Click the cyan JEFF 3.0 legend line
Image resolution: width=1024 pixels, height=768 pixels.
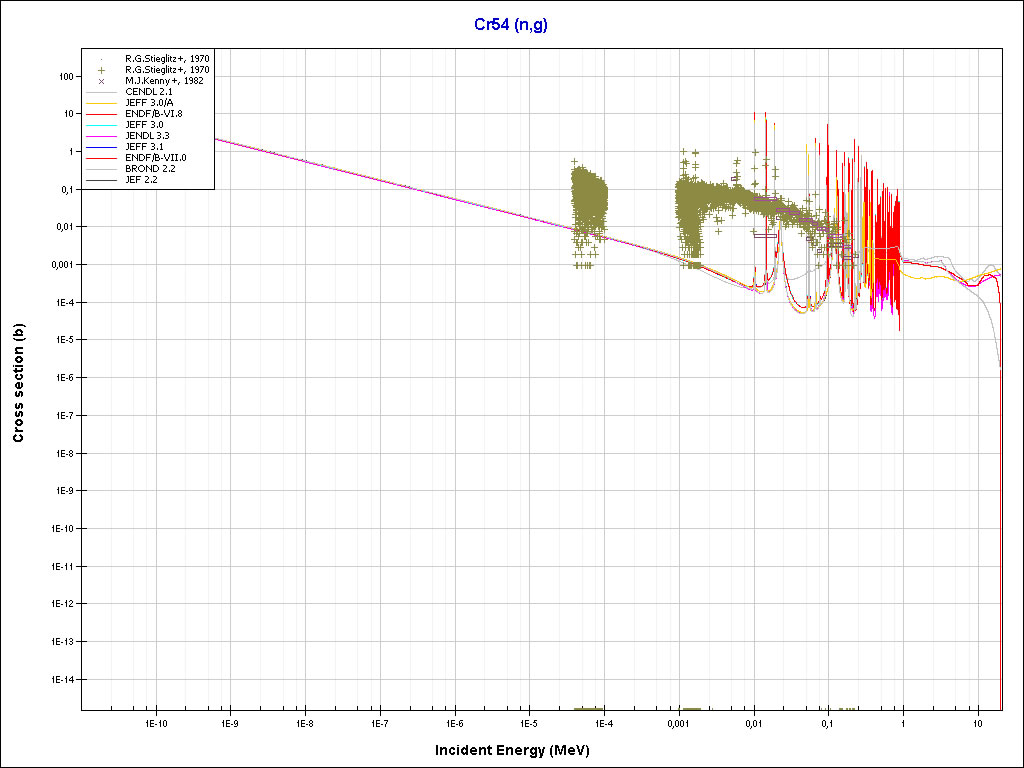pos(102,124)
